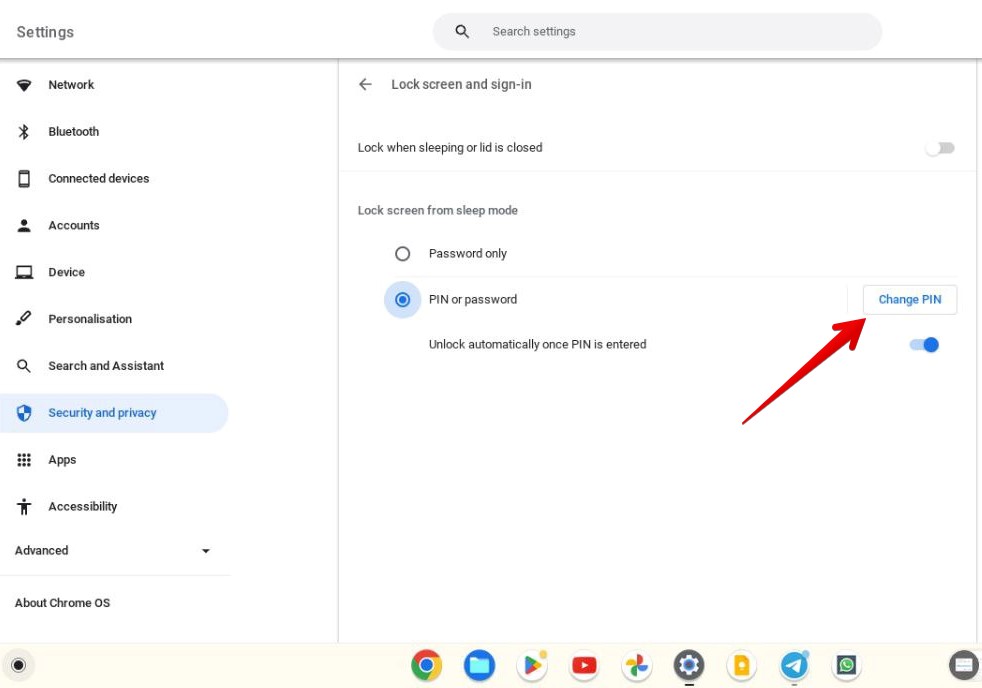Open About Chrome OS
The image size is (982, 688).
pyautogui.click(x=62, y=602)
